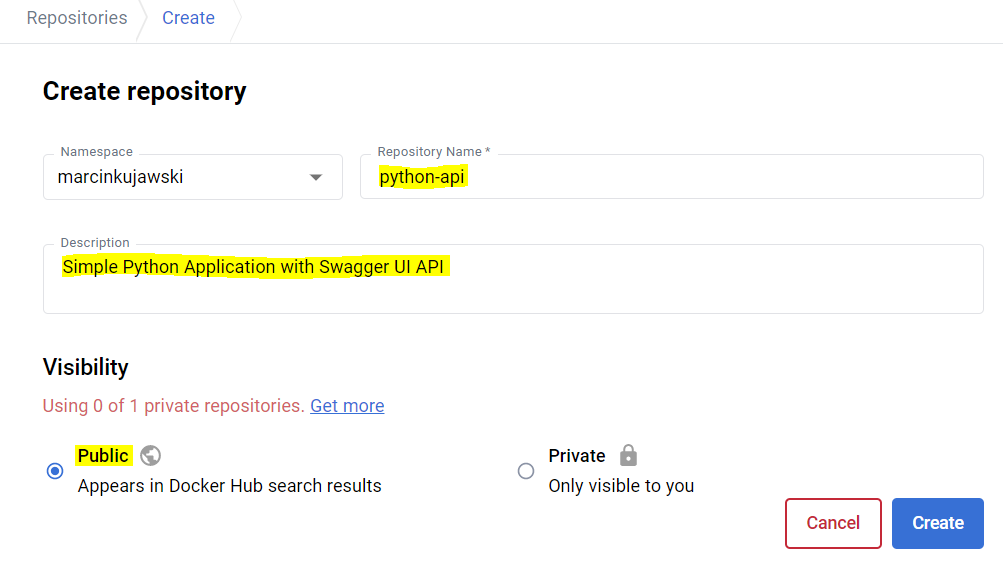1003x569 pixels.
Task: Follow the Get more link
Action: 347,405
